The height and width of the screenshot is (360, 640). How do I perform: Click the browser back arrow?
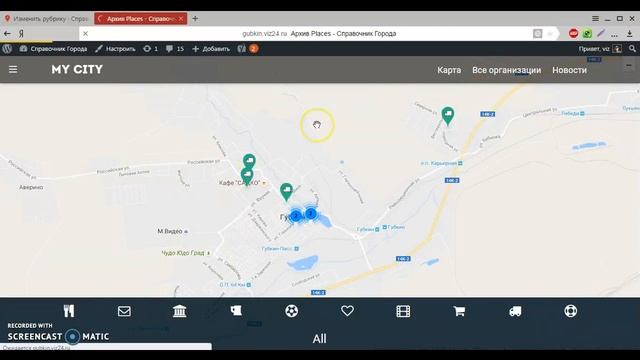(x=7, y=33)
